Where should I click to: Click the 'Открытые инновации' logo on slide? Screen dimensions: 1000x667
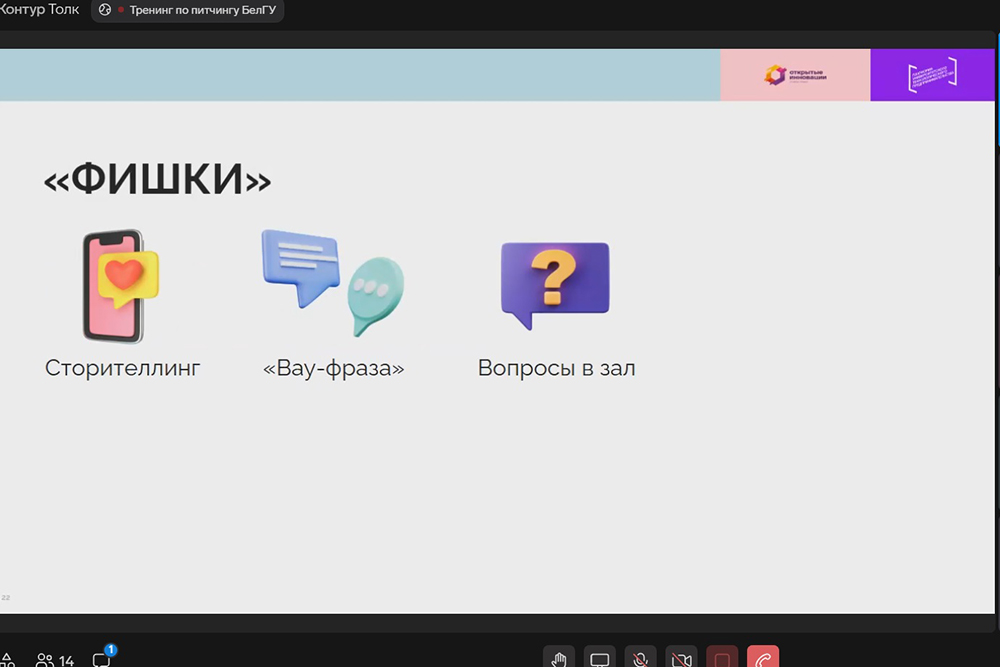795,75
